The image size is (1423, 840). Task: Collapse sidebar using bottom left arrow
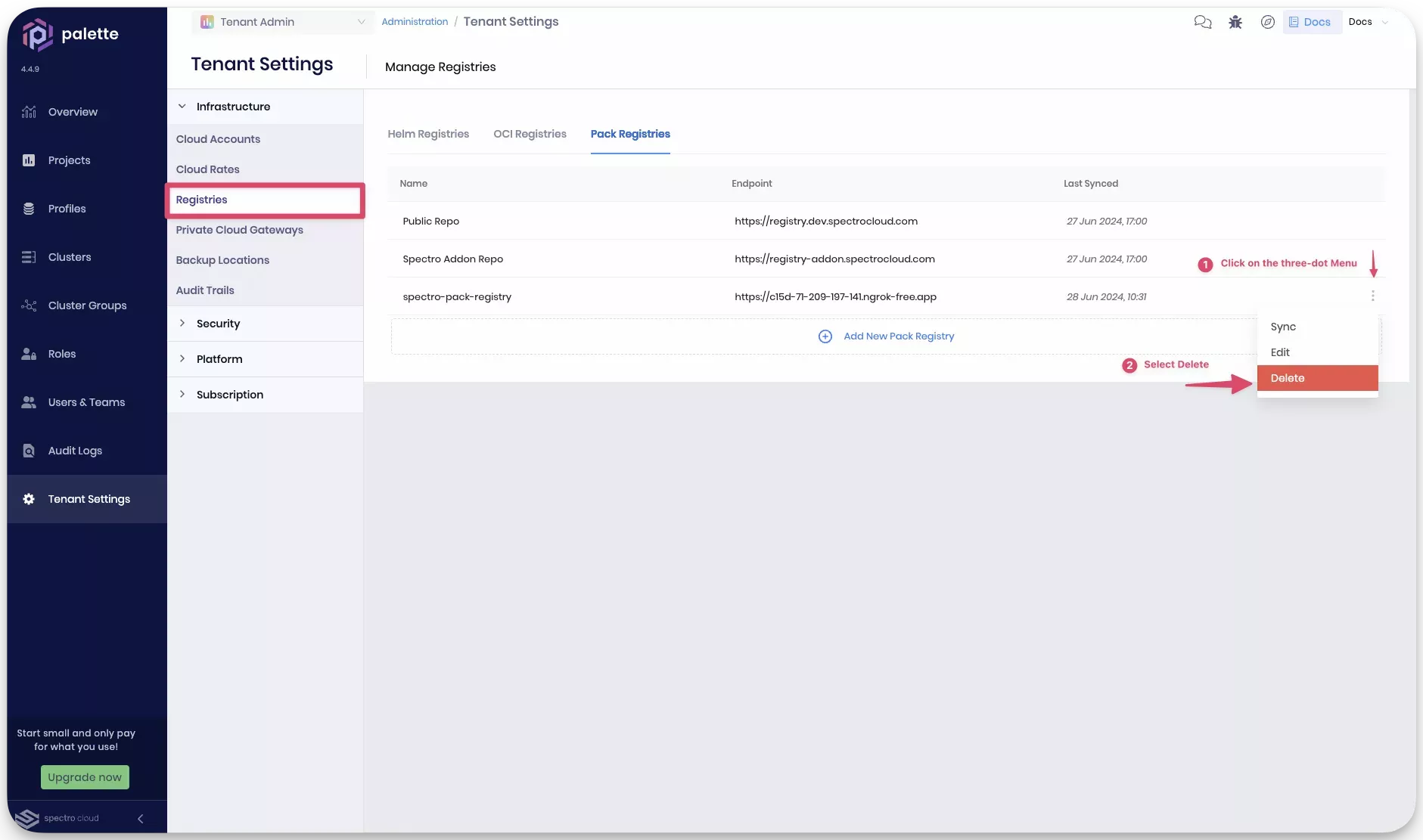[x=140, y=818]
